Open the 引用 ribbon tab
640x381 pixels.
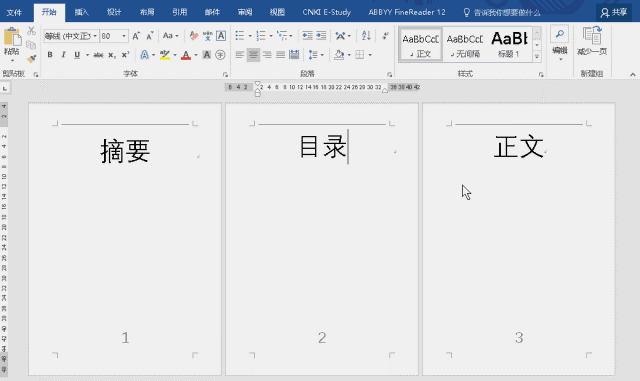(180, 12)
